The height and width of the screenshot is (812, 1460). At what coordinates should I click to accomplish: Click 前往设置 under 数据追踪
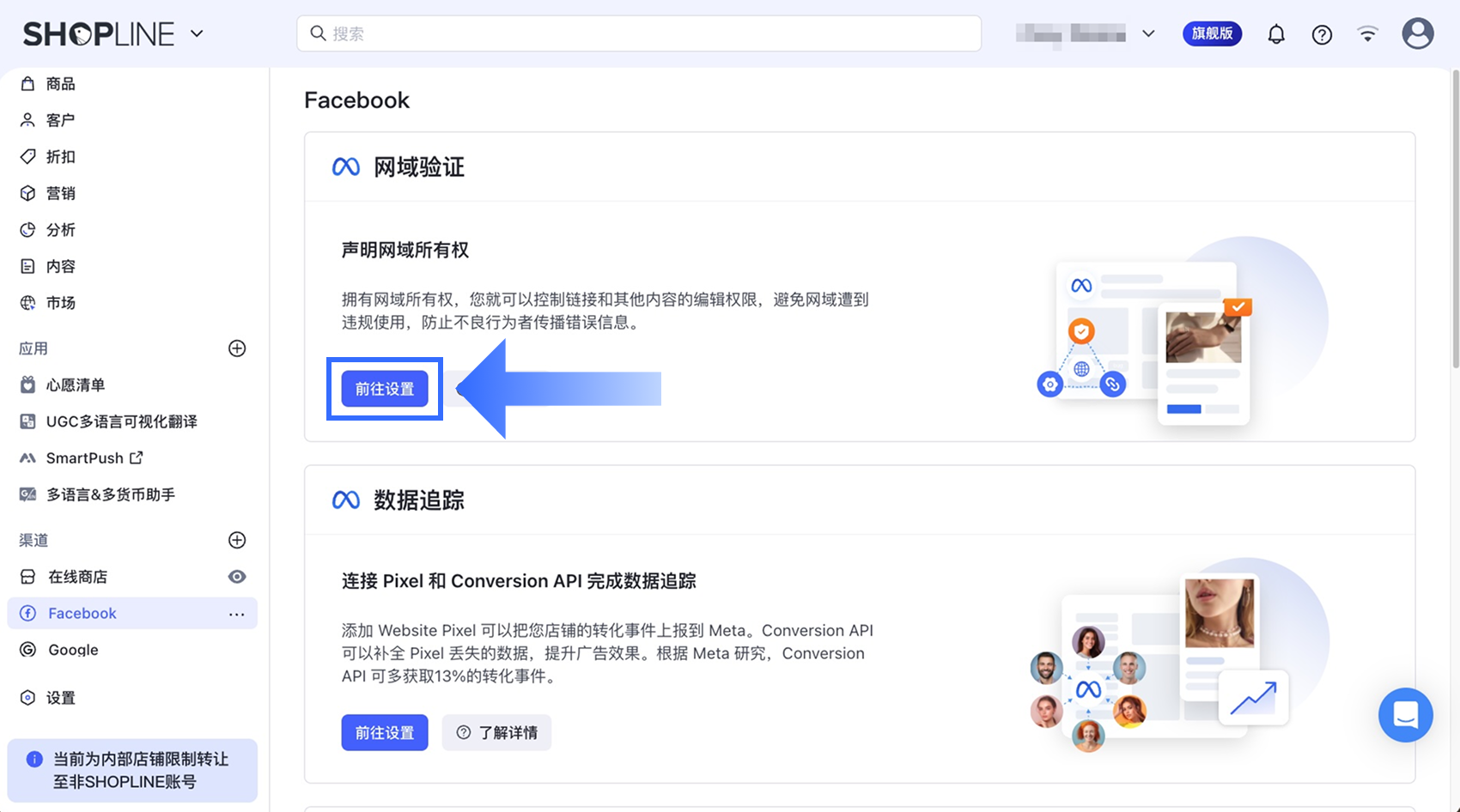385,733
